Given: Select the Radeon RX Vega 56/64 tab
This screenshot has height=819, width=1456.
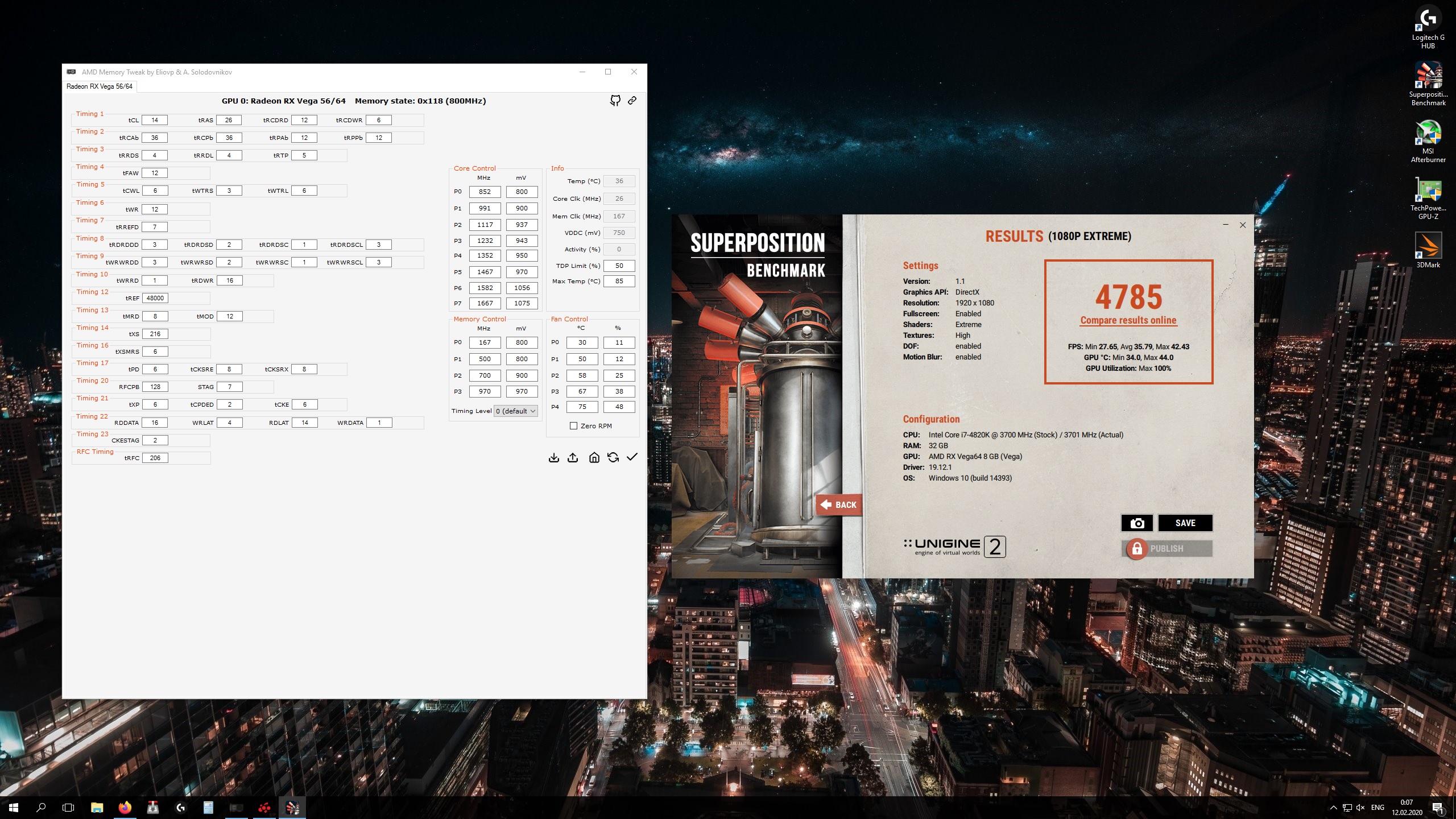Looking at the screenshot, I should coord(100,86).
